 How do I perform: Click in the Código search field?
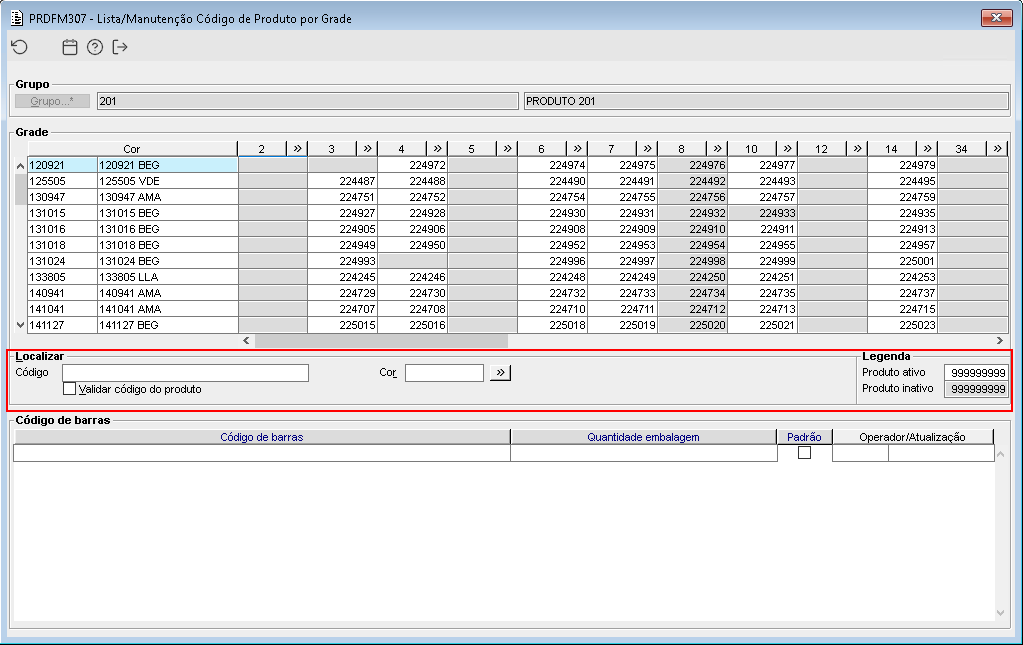[185, 372]
